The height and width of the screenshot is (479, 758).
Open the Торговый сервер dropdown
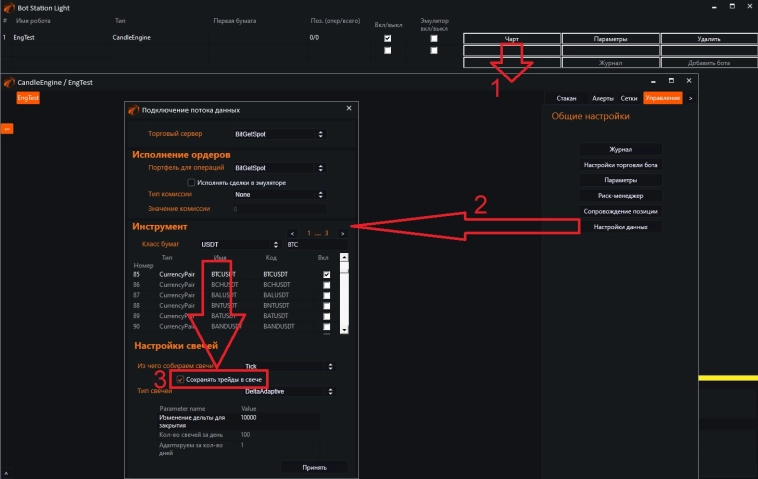point(277,134)
